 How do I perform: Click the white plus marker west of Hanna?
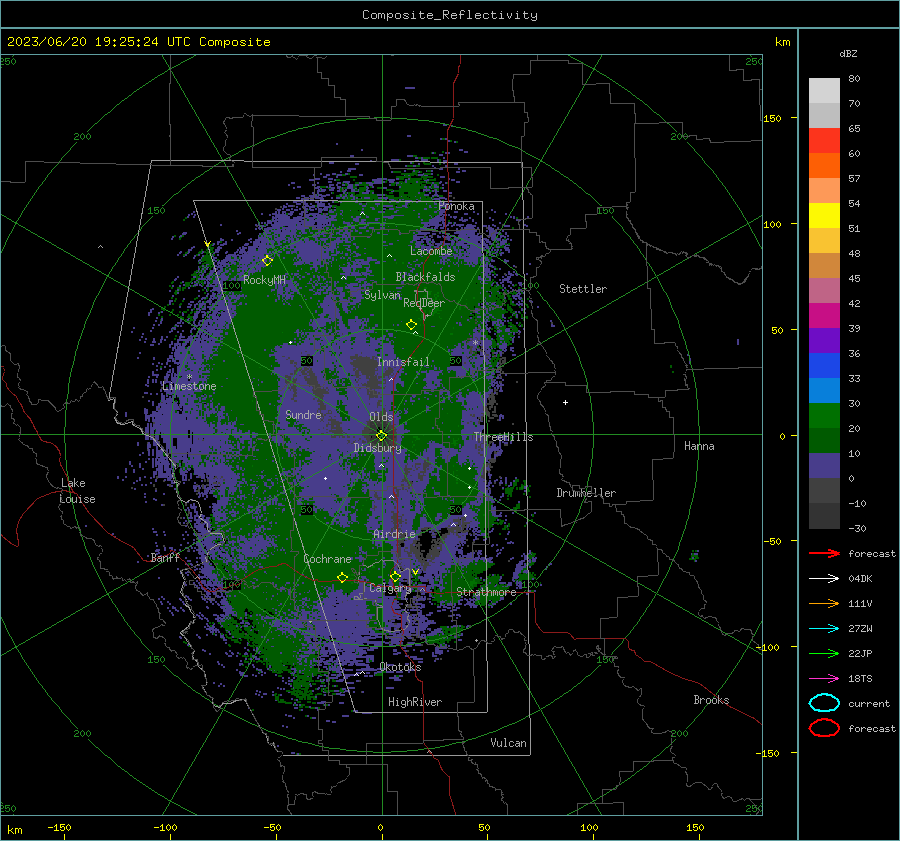[x=565, y=402]
